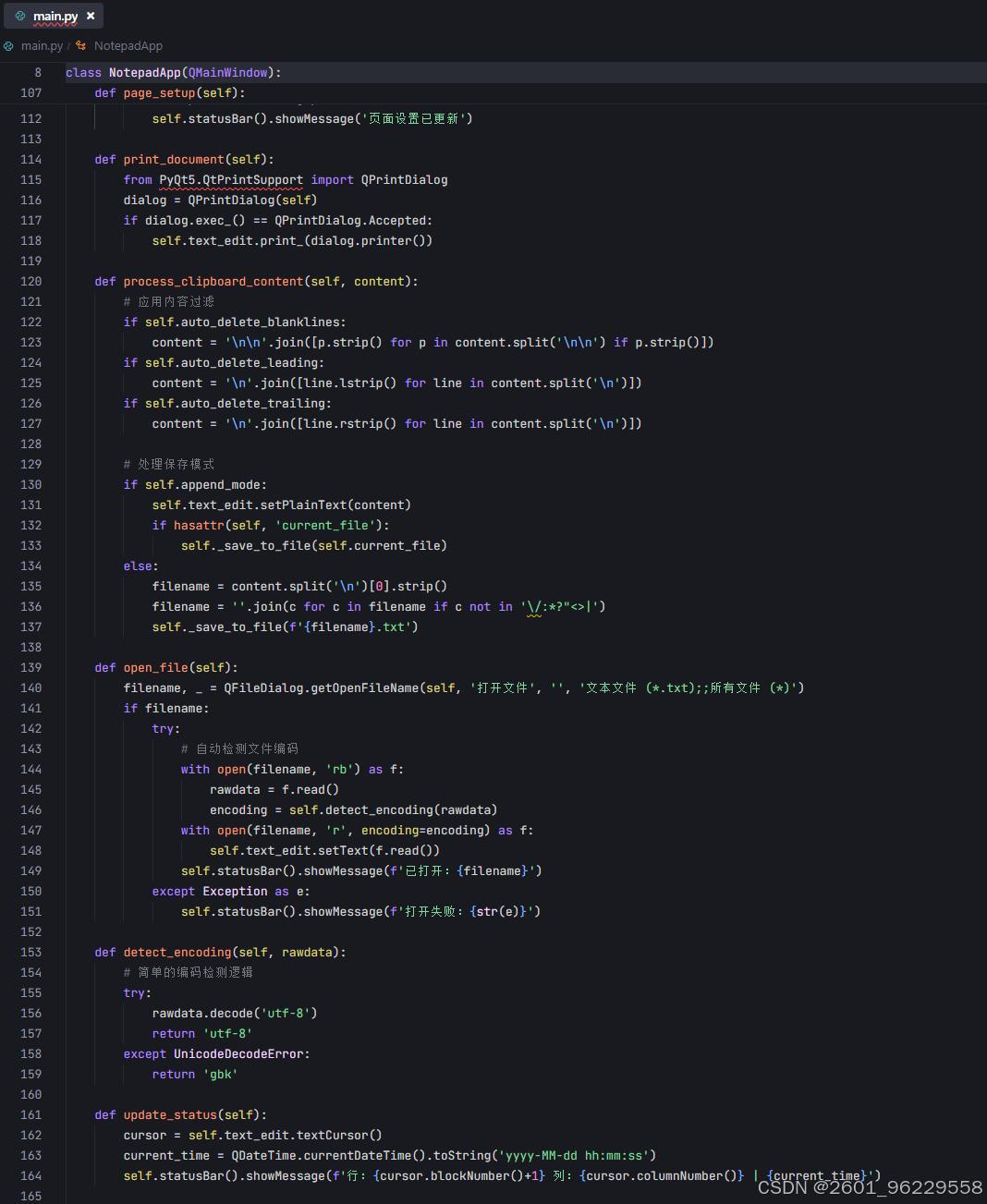Select the main.py editor tab
Screen dimensions: 987x1204
coord(53,16)
